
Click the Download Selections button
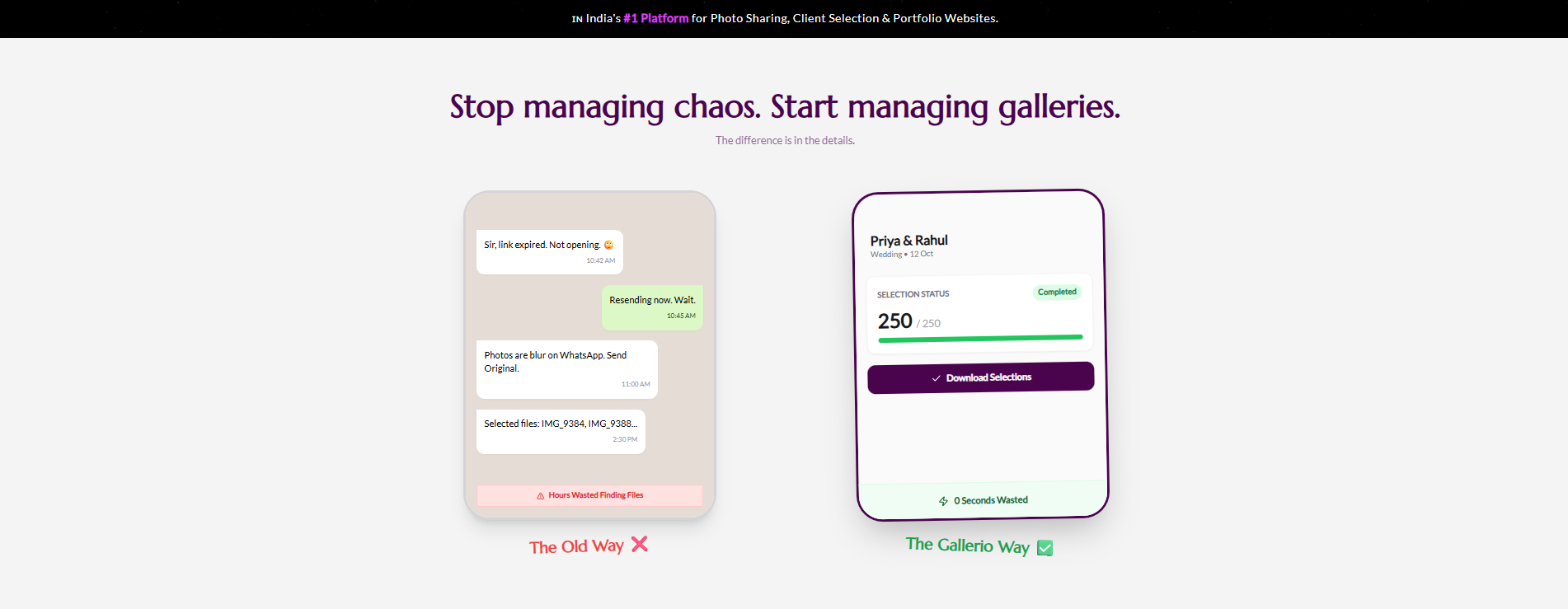click(980, 377)
